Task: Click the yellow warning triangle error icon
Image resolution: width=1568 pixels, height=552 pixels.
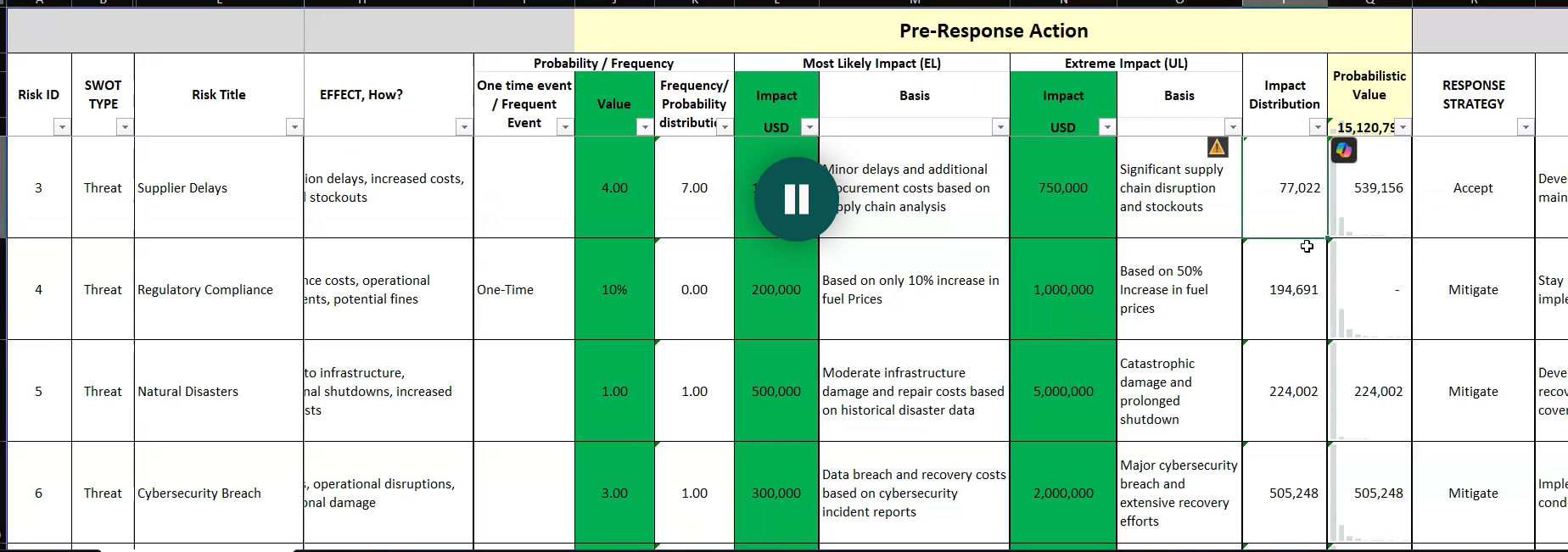Action: tap(1218, 148)
